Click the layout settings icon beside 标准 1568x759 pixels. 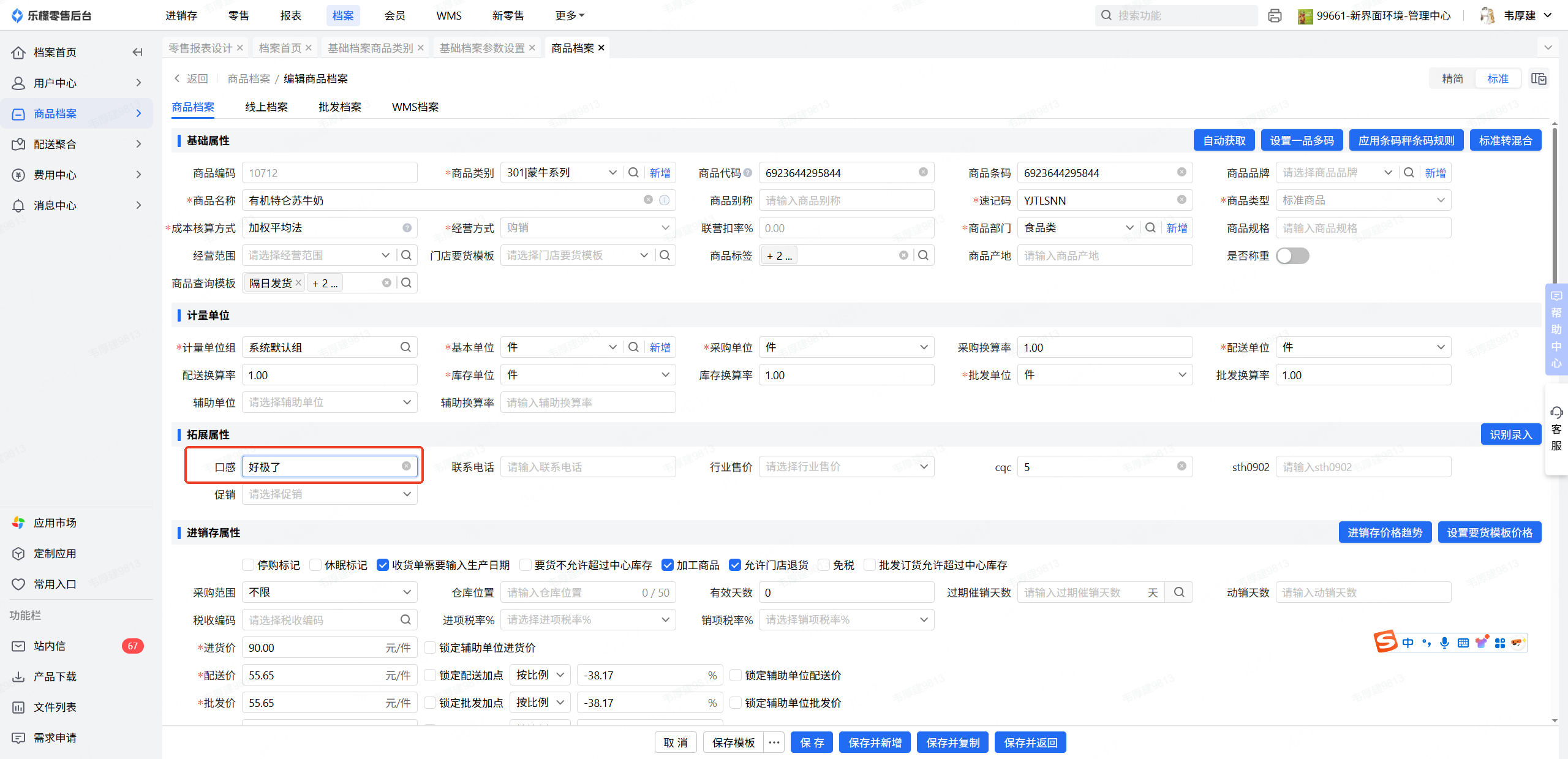coord(1539,78)
